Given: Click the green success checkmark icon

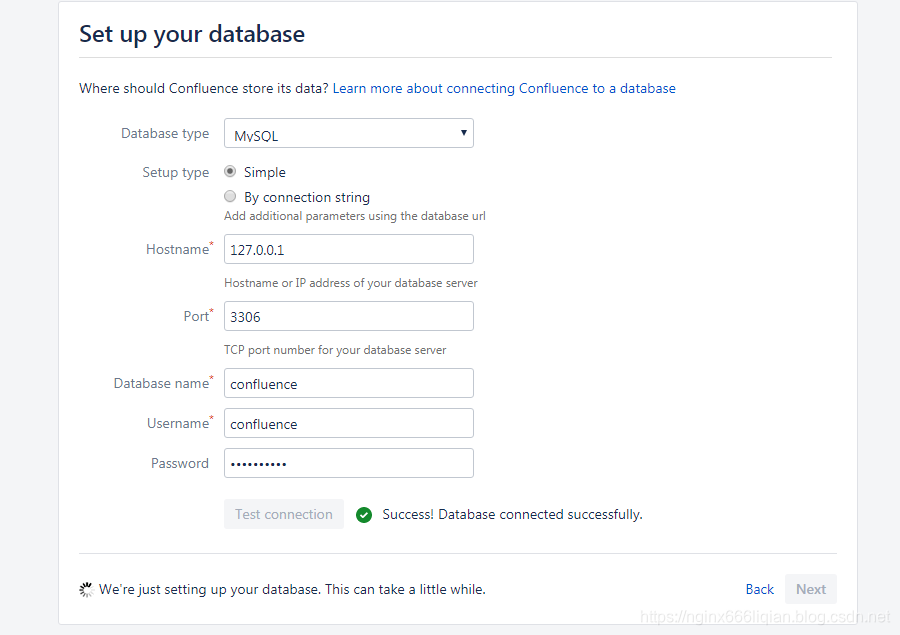Looking at the screenshot, I should pyautogui.click(x=364, y=515).
